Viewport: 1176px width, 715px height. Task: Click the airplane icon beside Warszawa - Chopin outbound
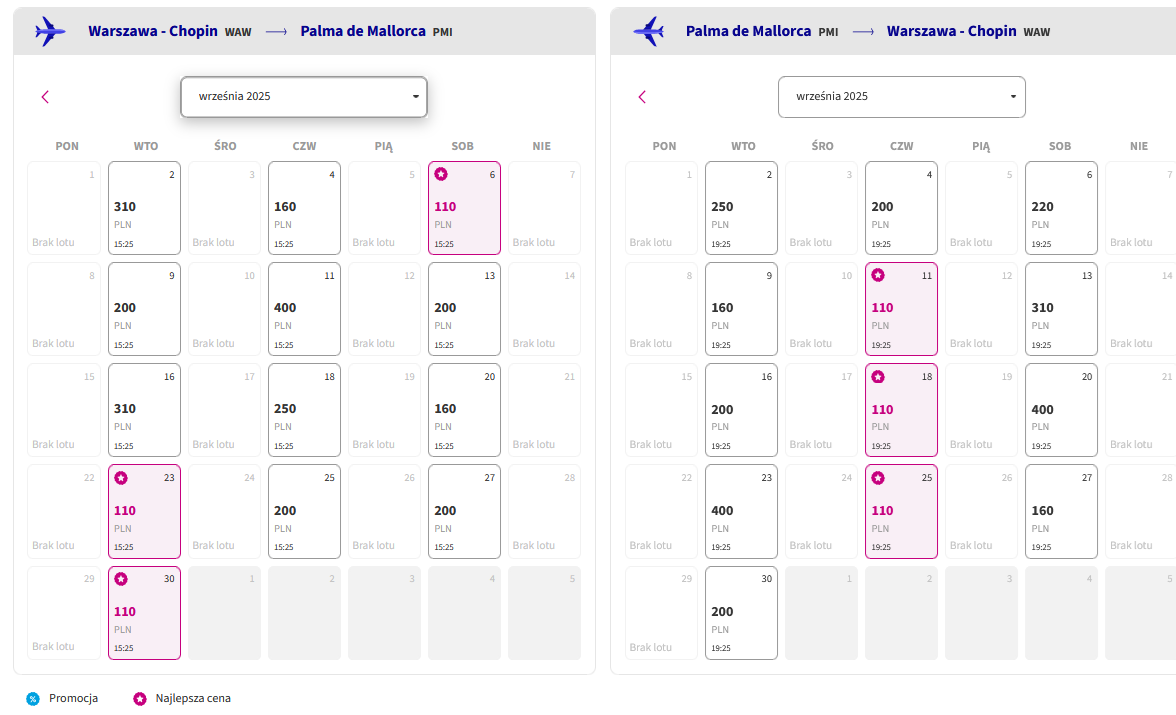(x=50, y=32)
